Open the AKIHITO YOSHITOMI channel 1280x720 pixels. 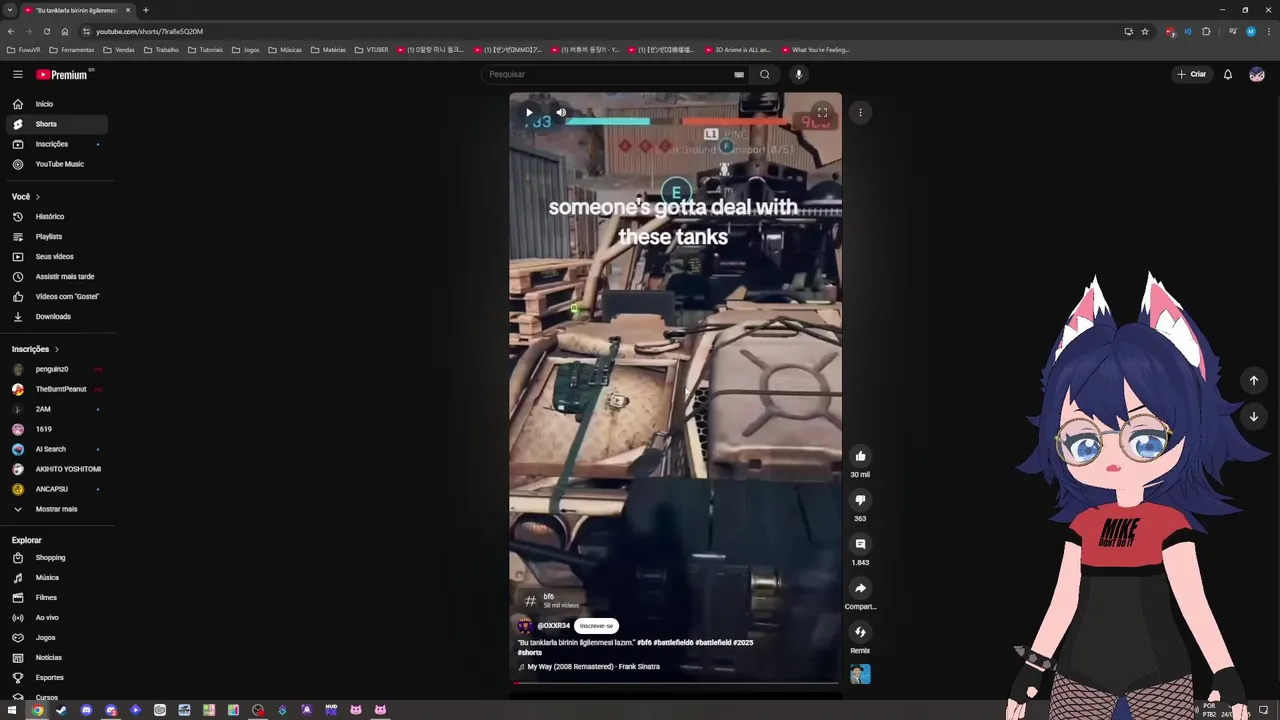(57, 469)
